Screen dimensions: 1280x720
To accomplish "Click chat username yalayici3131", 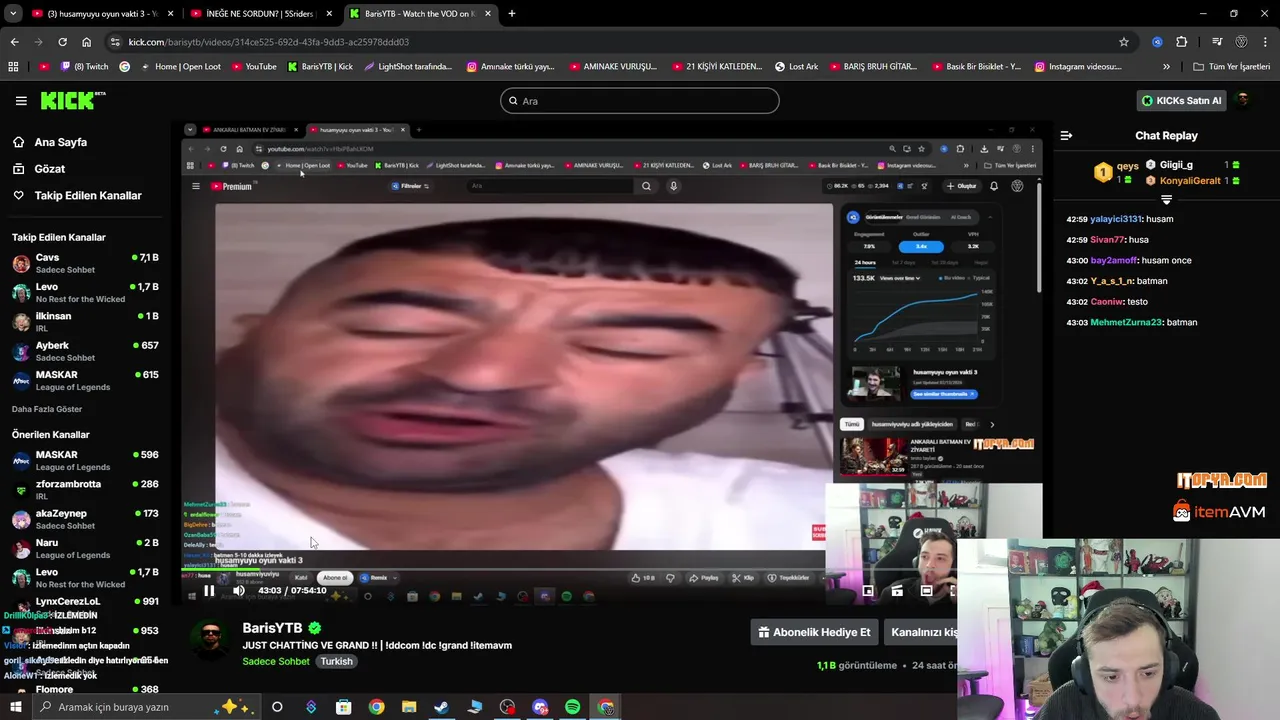I will pyautogui.click(x=1117, y=219).
